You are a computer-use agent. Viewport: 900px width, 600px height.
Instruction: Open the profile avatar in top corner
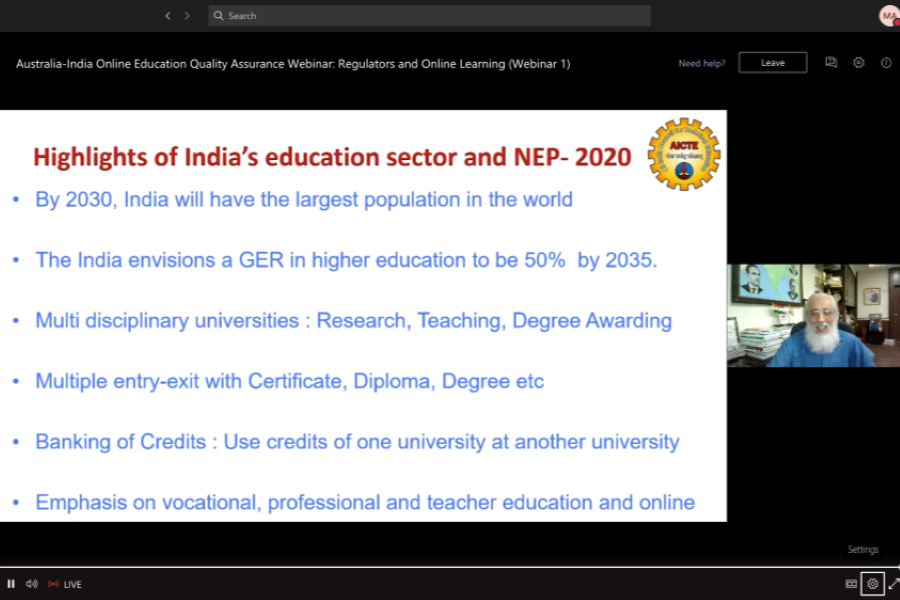click(x=889, y=16)
